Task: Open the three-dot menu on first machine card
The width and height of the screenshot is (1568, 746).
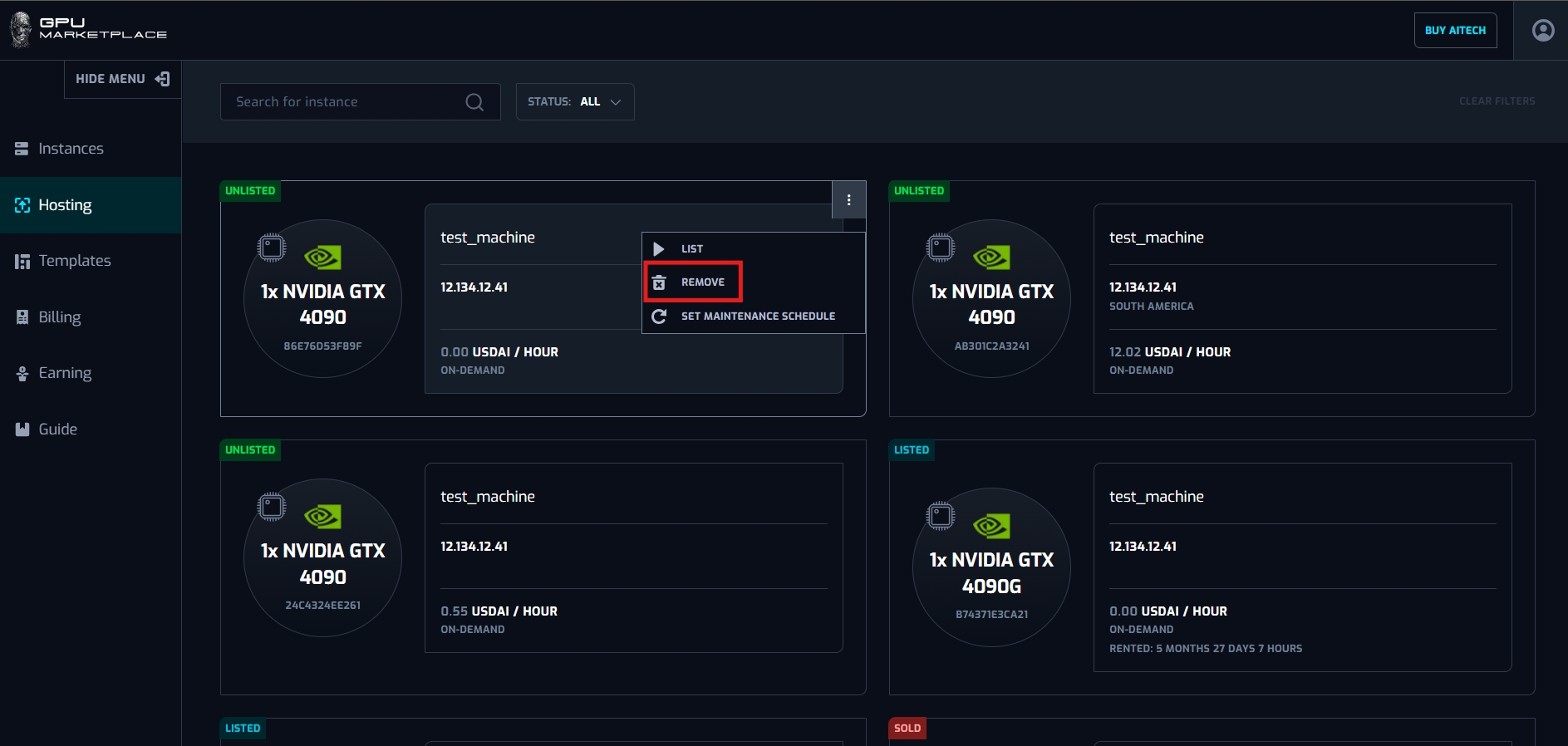Action: click(848, 200)
